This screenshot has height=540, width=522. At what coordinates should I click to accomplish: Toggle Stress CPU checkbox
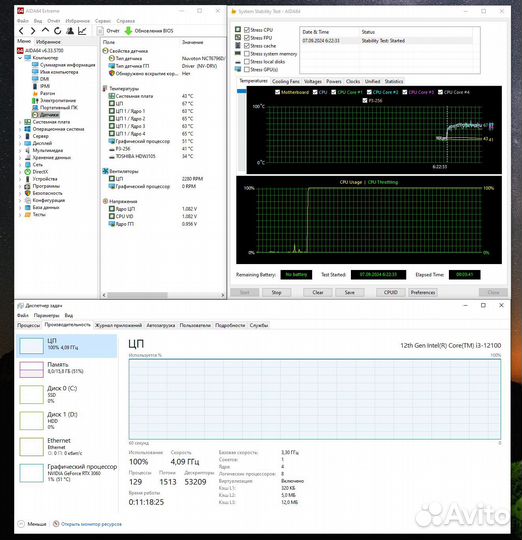click(247, 30)
